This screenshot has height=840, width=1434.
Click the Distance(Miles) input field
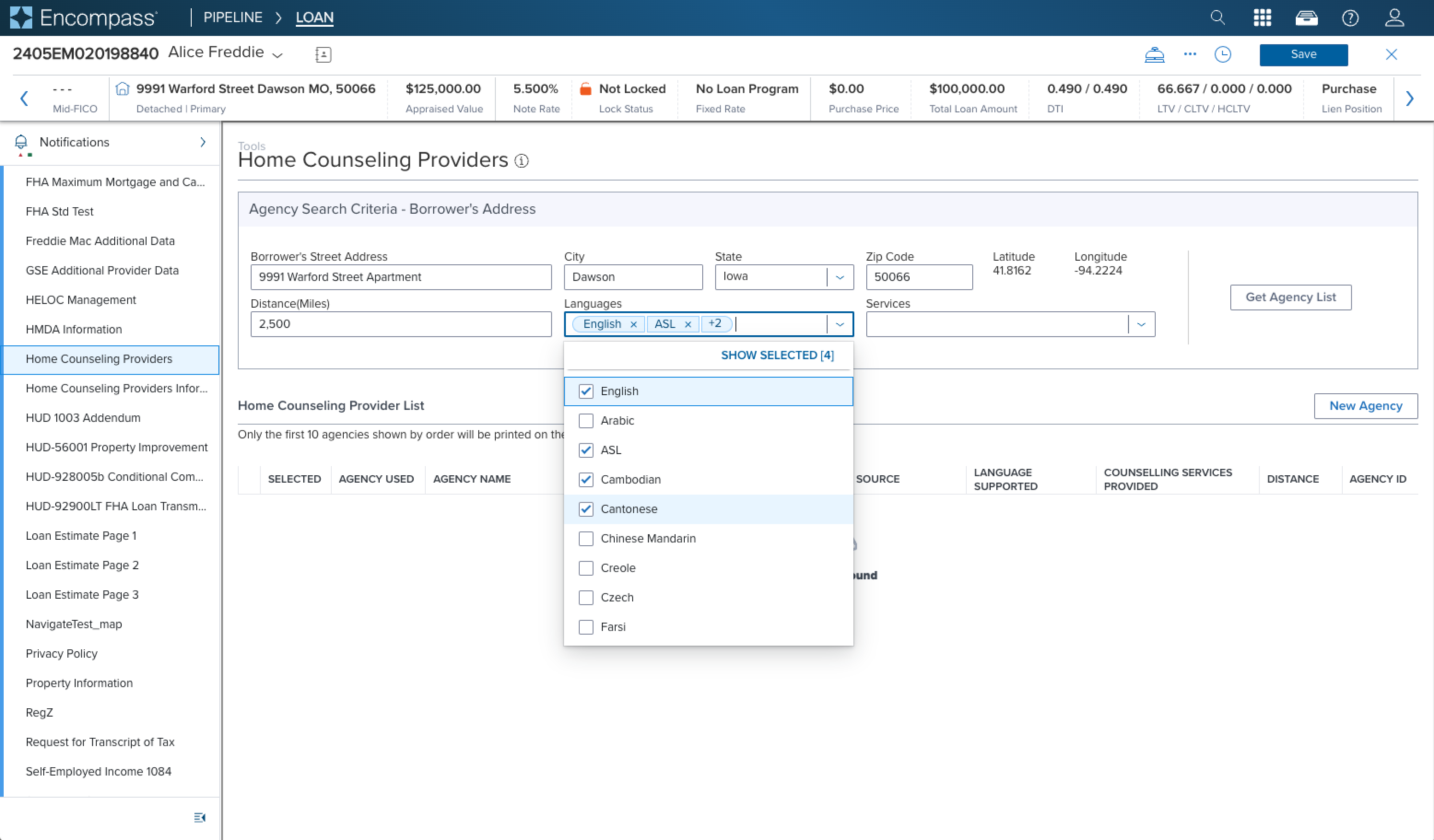(400, 324)
